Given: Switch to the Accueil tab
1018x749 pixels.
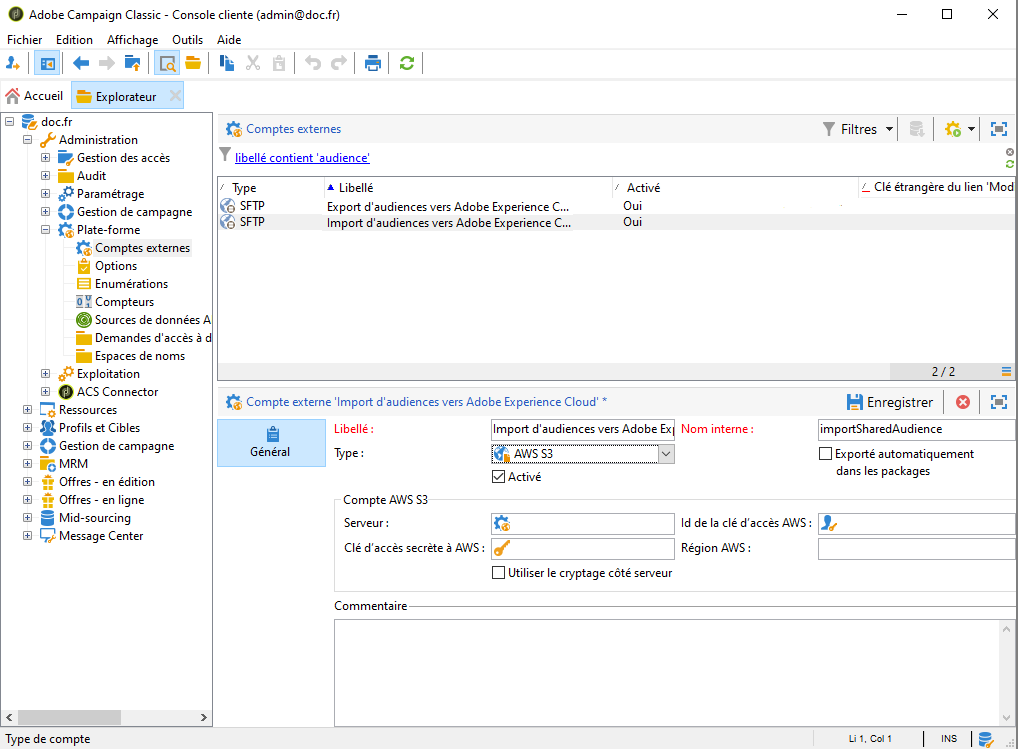Looking at the screenshot, I should 34,96.
